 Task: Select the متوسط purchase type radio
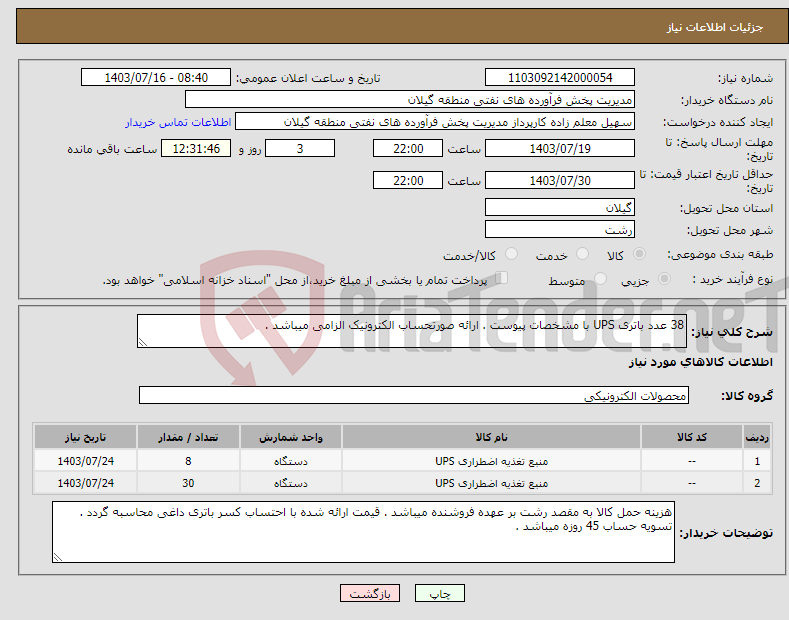[600, 279]
